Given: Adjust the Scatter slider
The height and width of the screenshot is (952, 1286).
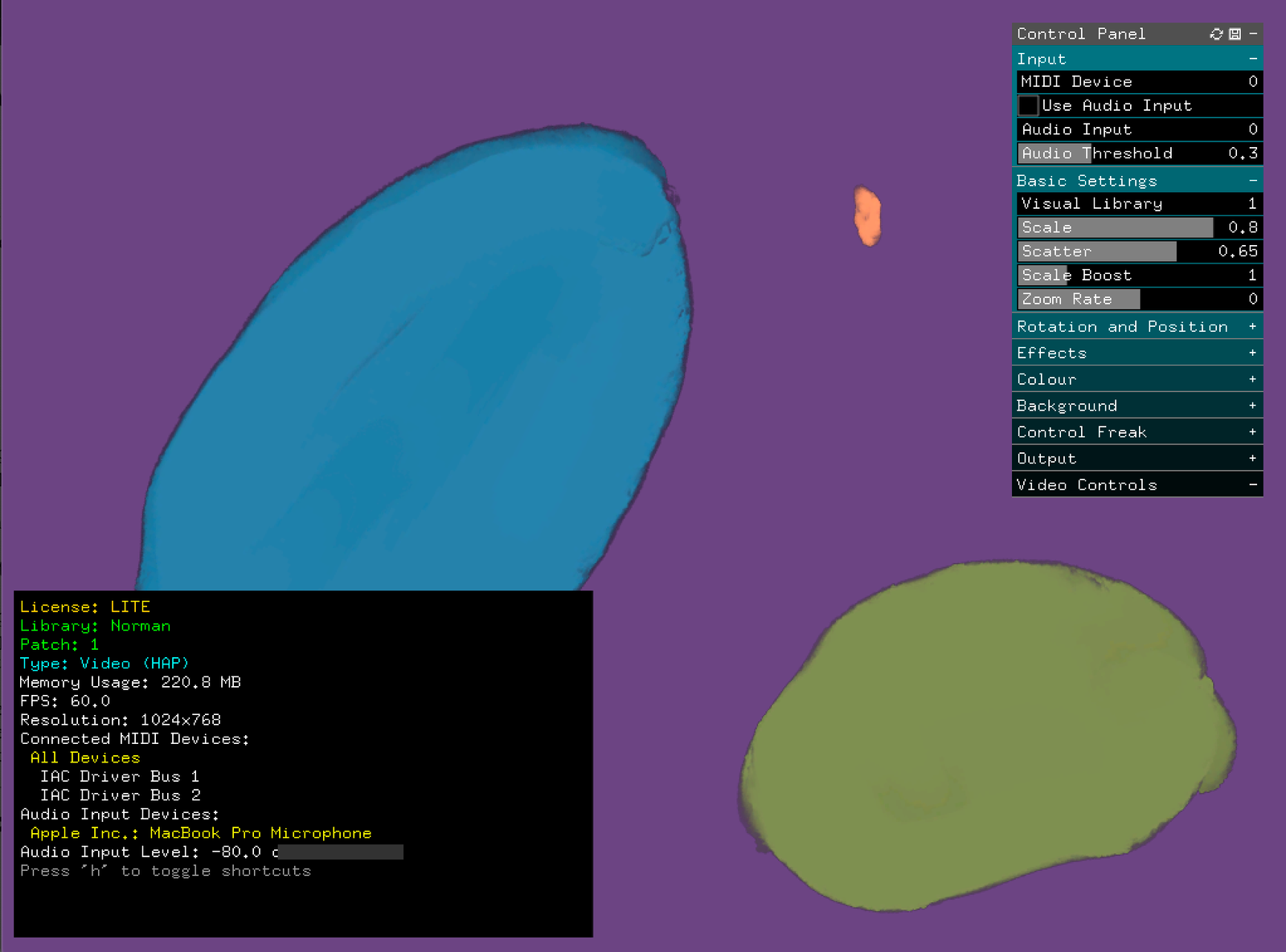Looking at the screenshot, I should coord(1097,251).
